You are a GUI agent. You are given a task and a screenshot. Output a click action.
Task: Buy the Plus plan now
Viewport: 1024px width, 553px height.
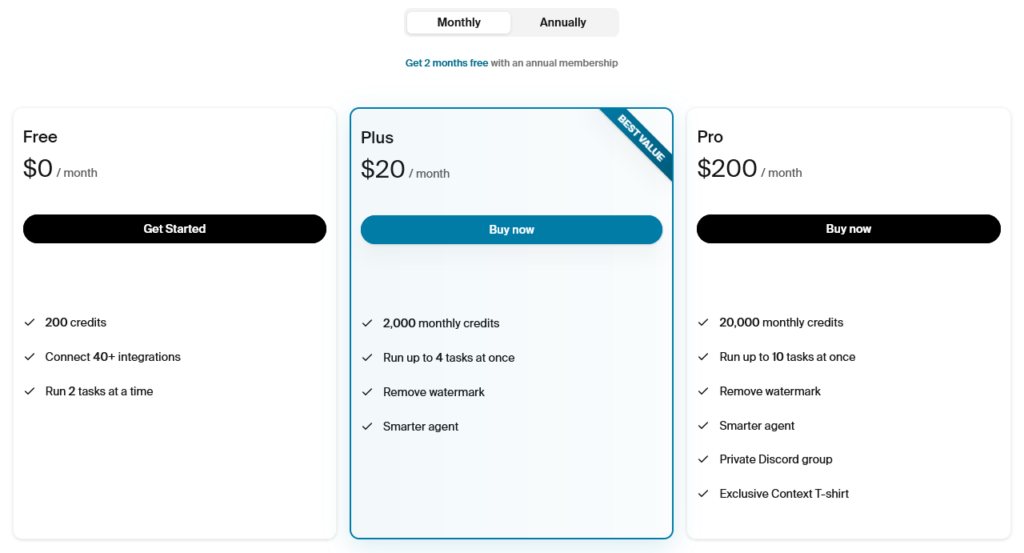pyautogui.click(x=511, y=230)
